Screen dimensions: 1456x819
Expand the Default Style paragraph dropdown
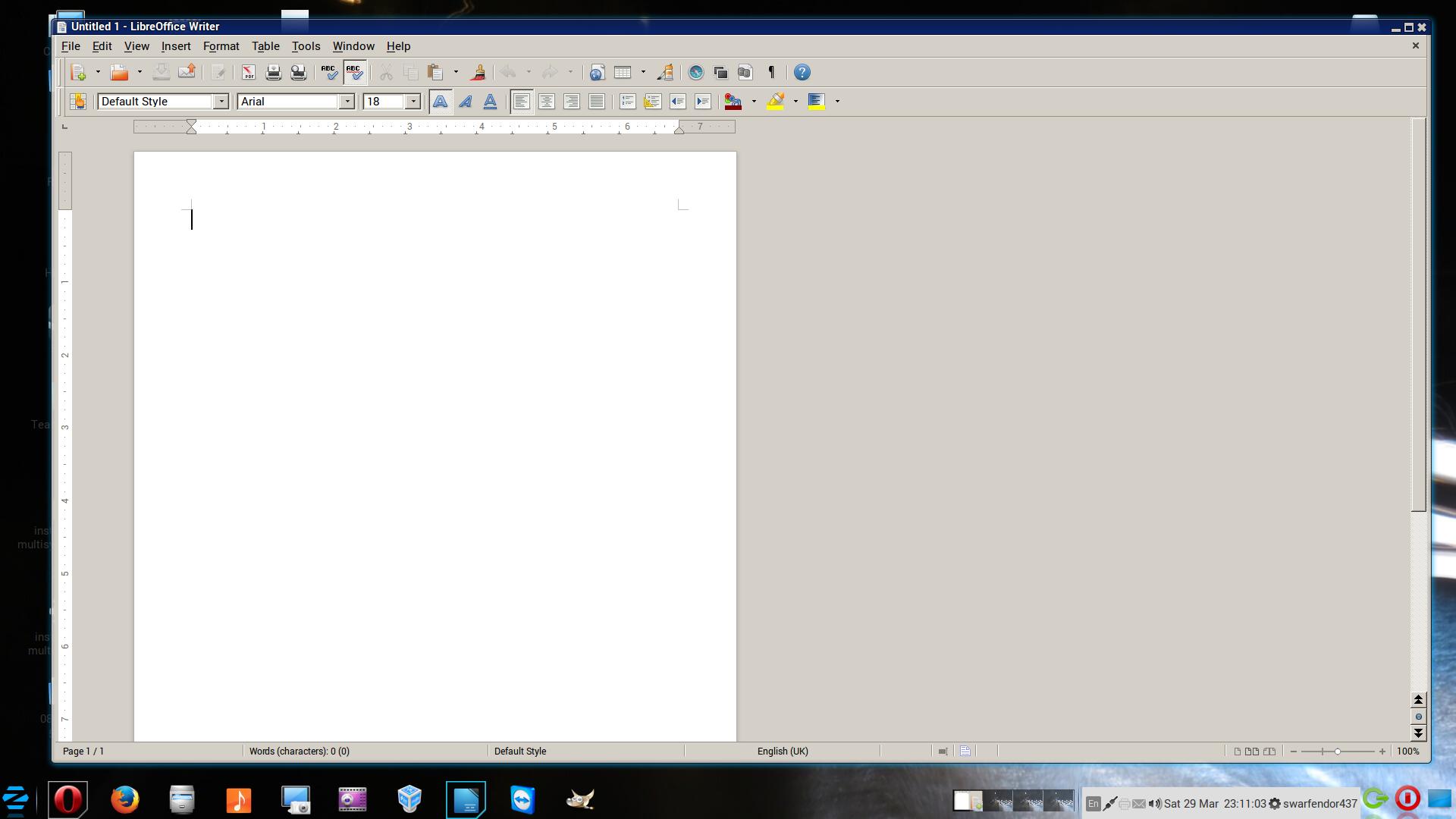[x=221, y=102]
